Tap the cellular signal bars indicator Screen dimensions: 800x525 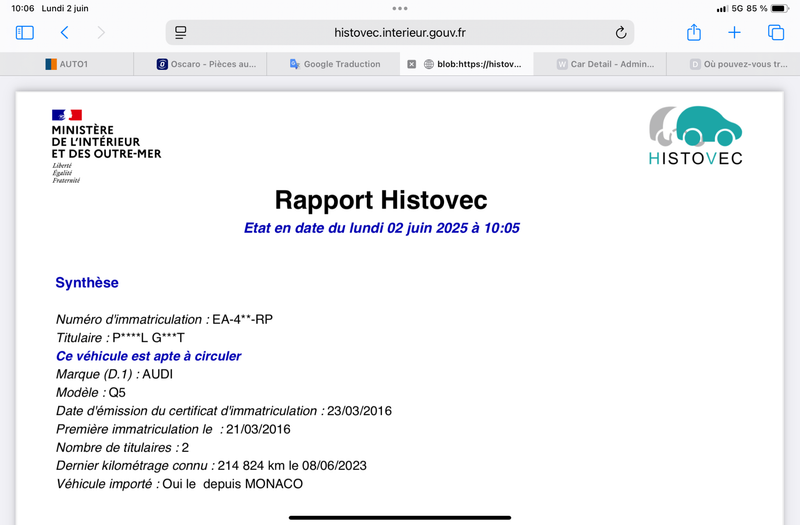point(722,9)
